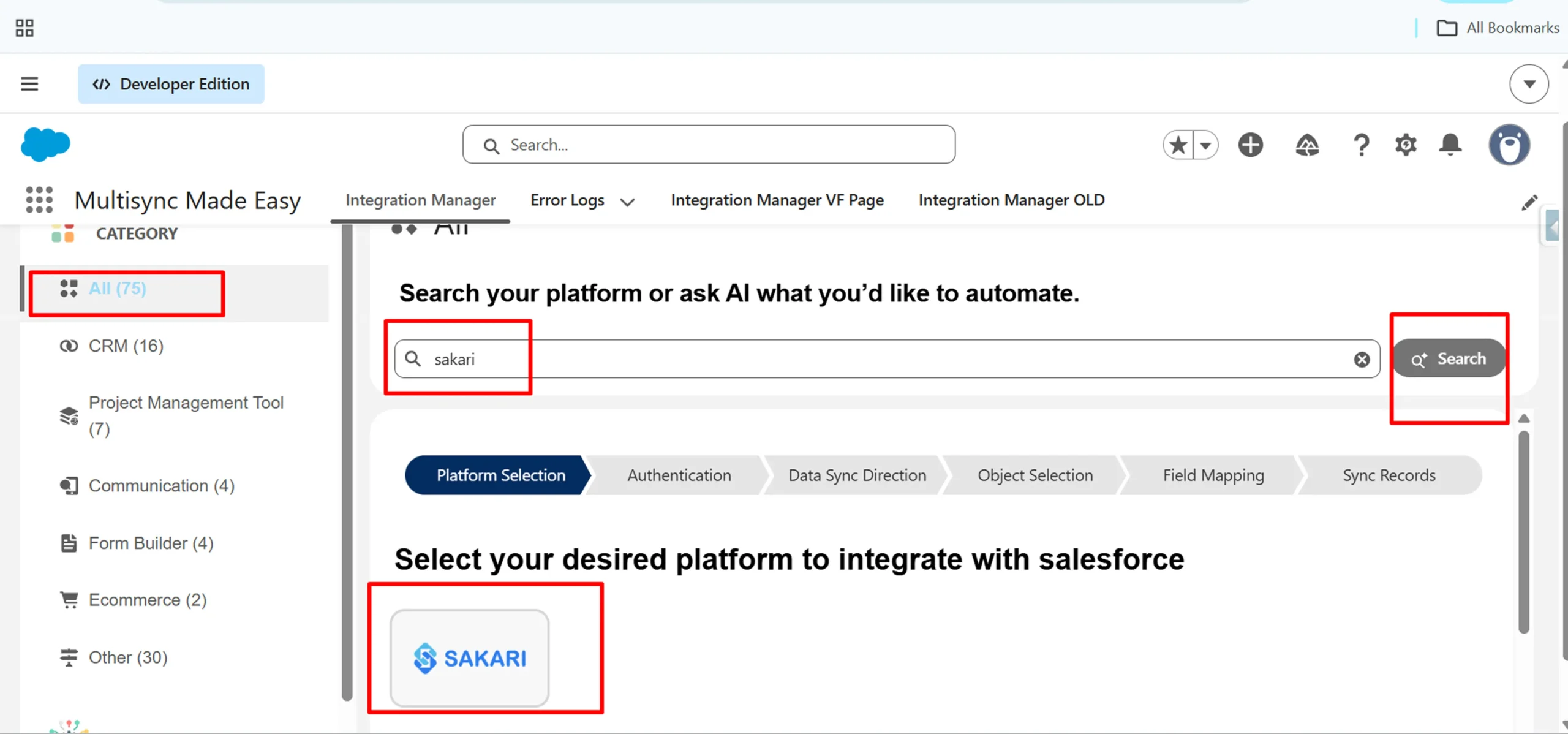Click the Developer Edition badge

[171, 84]
